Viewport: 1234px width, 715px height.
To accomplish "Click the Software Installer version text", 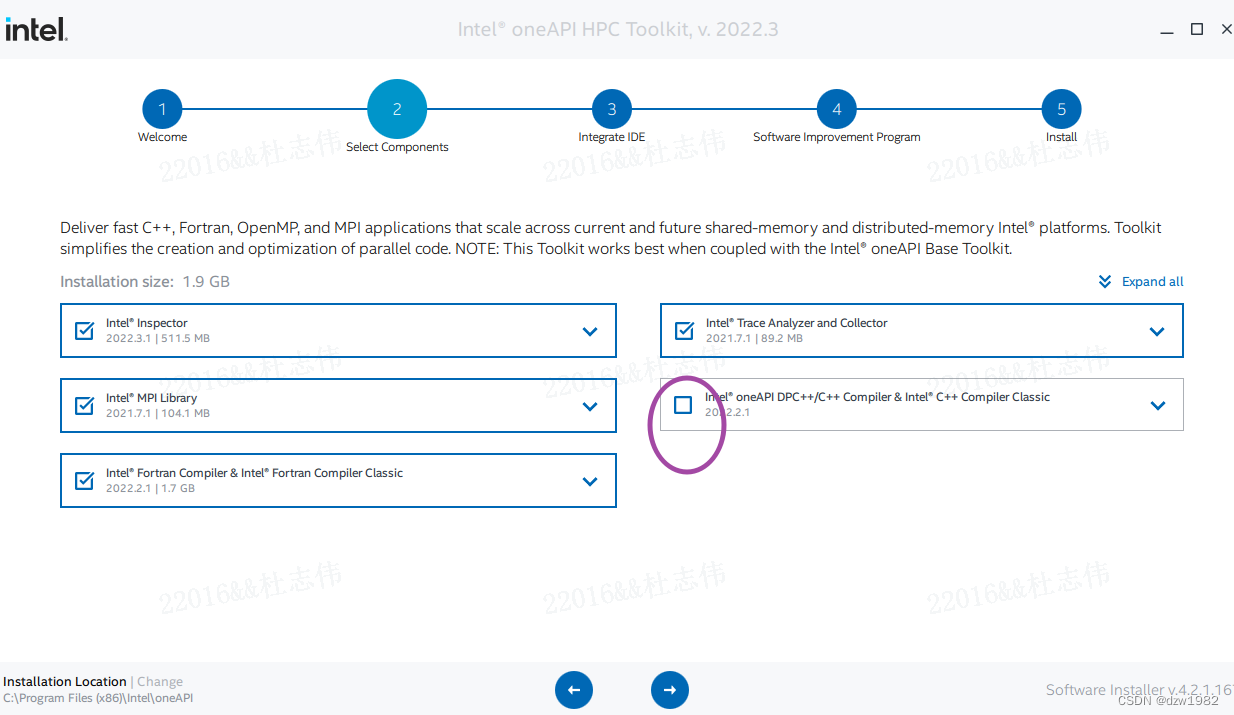I will (1139, 690).
